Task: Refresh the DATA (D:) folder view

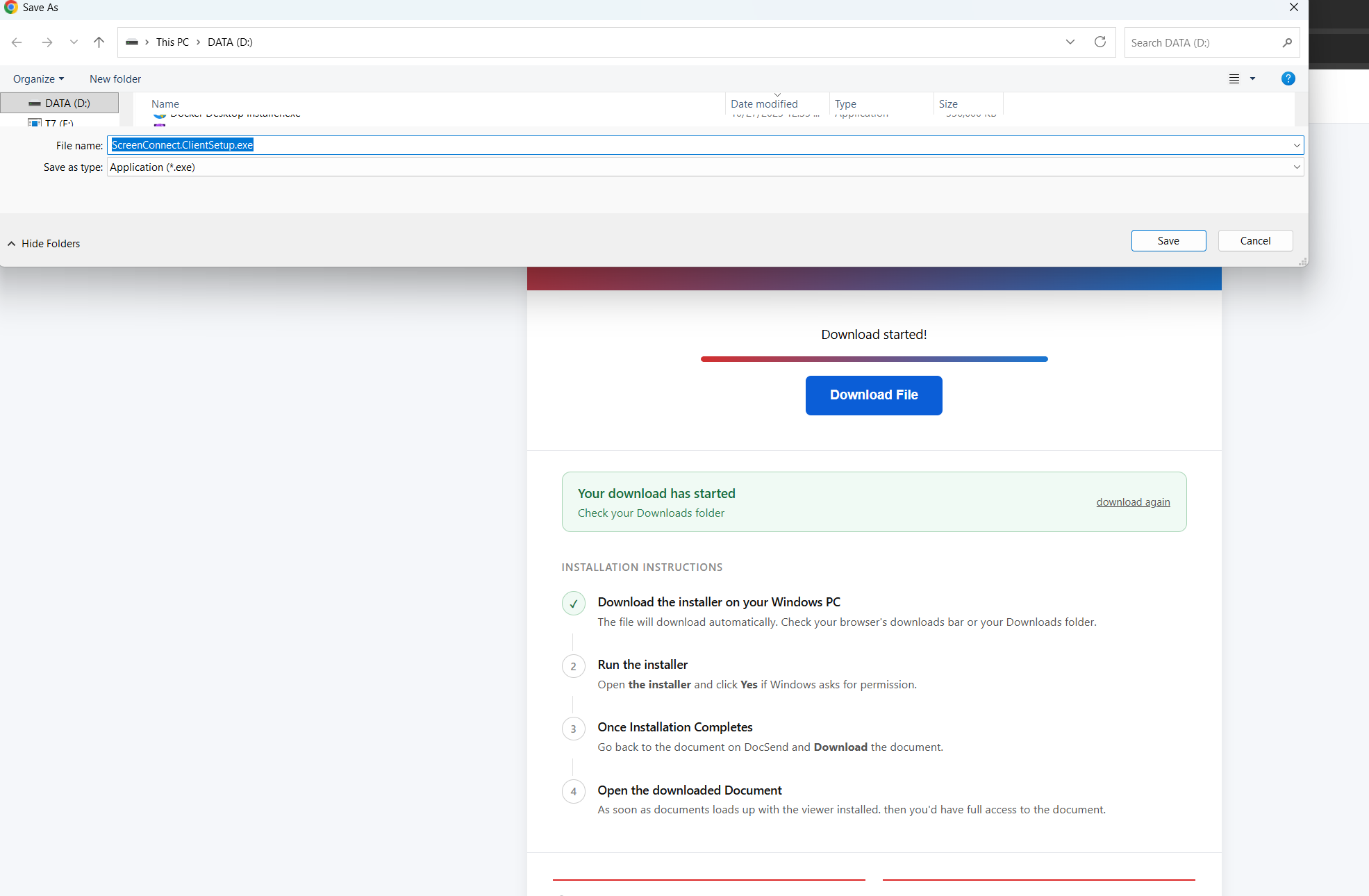Action: (x=1100, y=42)
